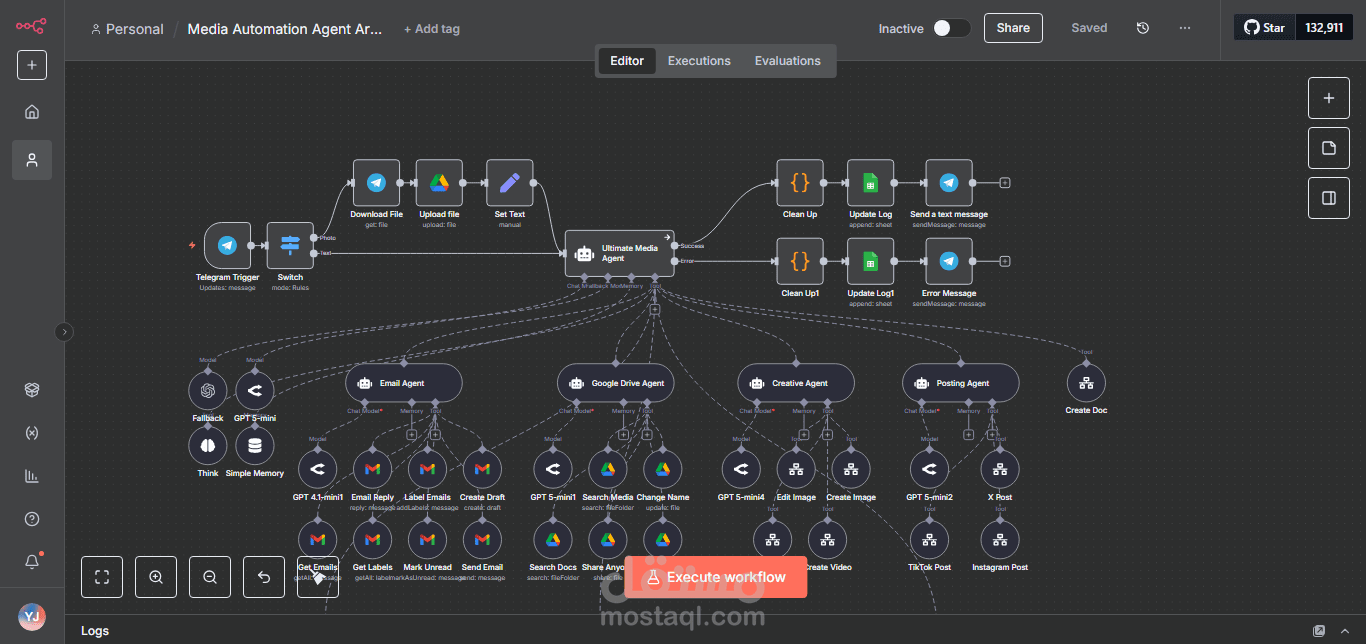Image resolution: width=1366 pixels, height=644 pixels.
Task: Expand the left sidebar with chevron
Action: pyautogui.click(x=64, y=332)
